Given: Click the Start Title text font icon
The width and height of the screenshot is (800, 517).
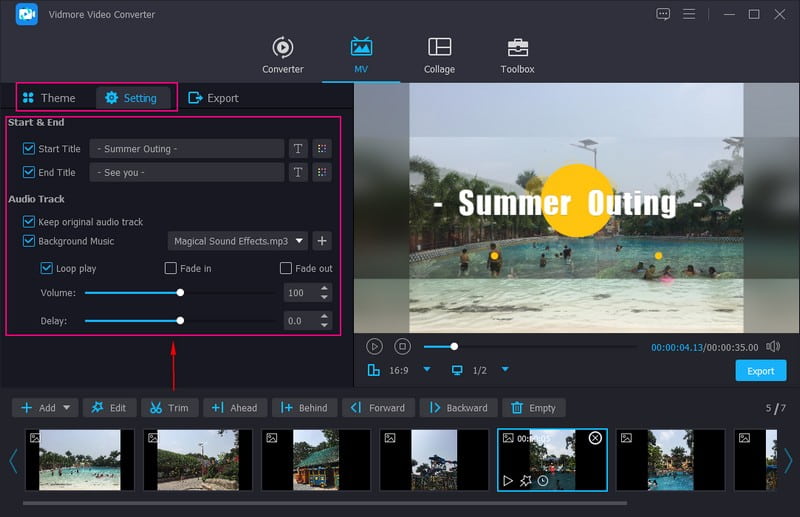Looking at the screenshot, I should pos(298,149).
